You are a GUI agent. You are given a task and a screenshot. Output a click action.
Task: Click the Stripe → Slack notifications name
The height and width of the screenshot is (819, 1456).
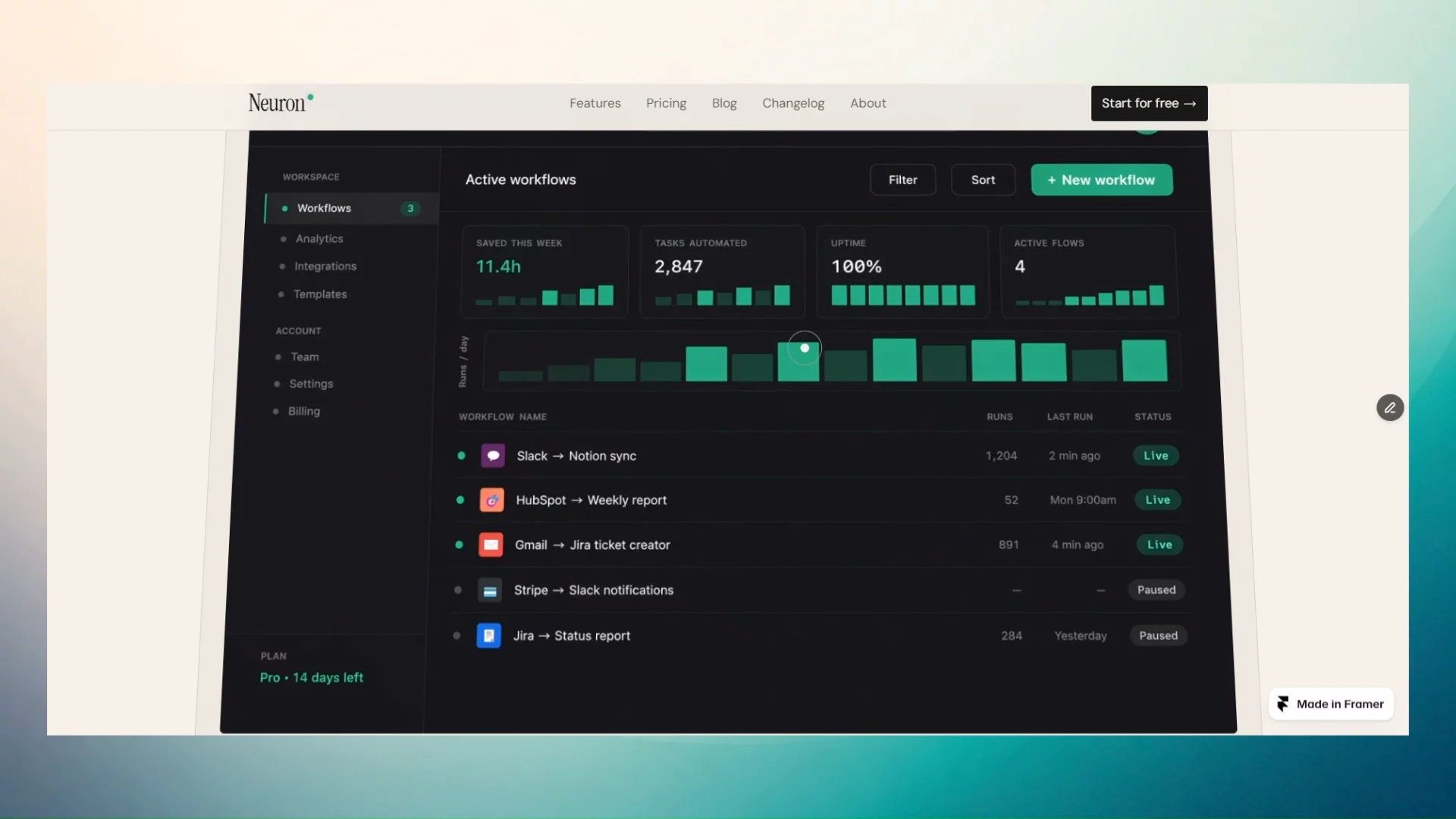tap(594, 590)
